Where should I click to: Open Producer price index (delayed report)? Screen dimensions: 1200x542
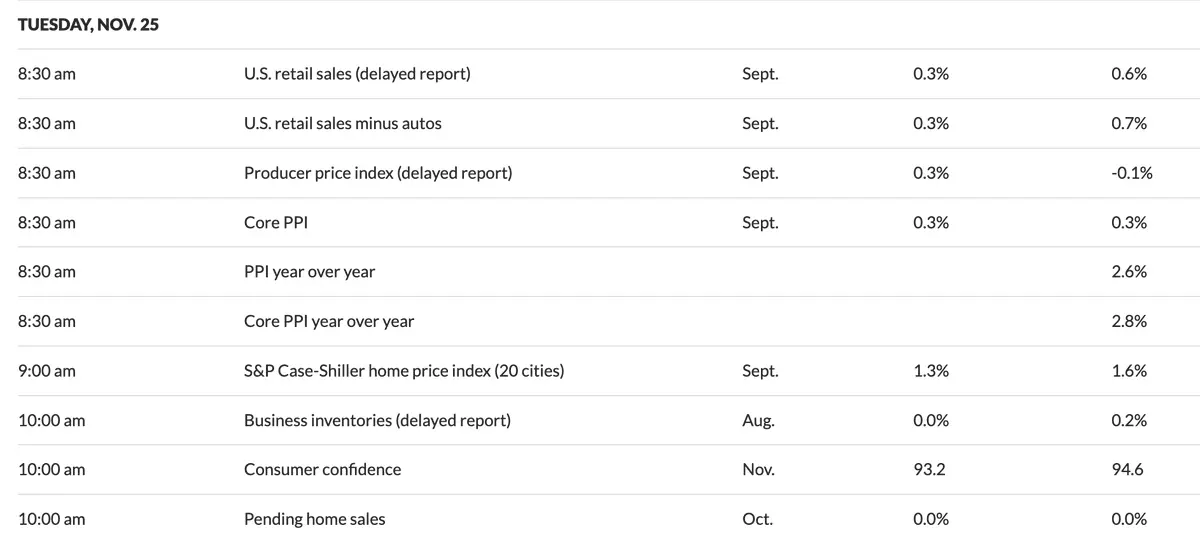(x=377, y=173)
